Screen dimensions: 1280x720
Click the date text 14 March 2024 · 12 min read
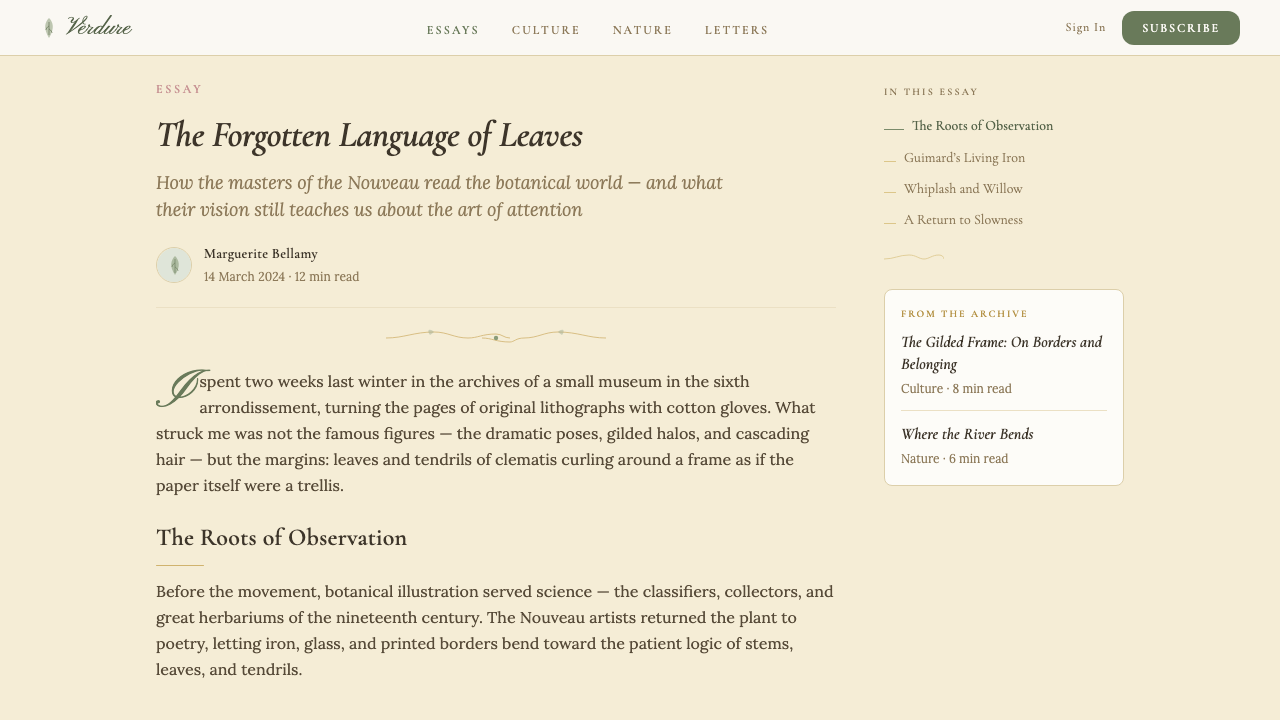[281, 277]
